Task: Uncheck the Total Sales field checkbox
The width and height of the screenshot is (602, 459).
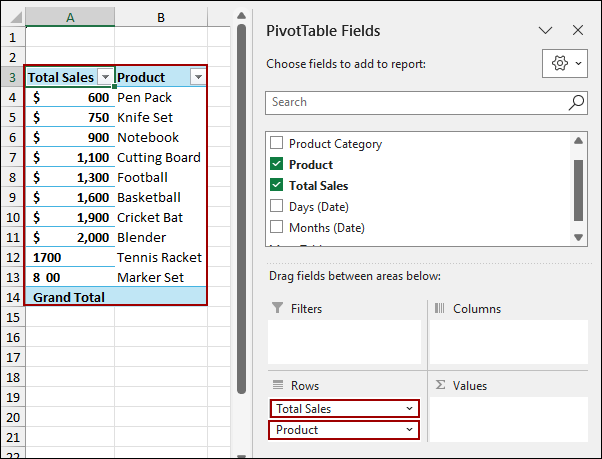Action: coord(276,185)
